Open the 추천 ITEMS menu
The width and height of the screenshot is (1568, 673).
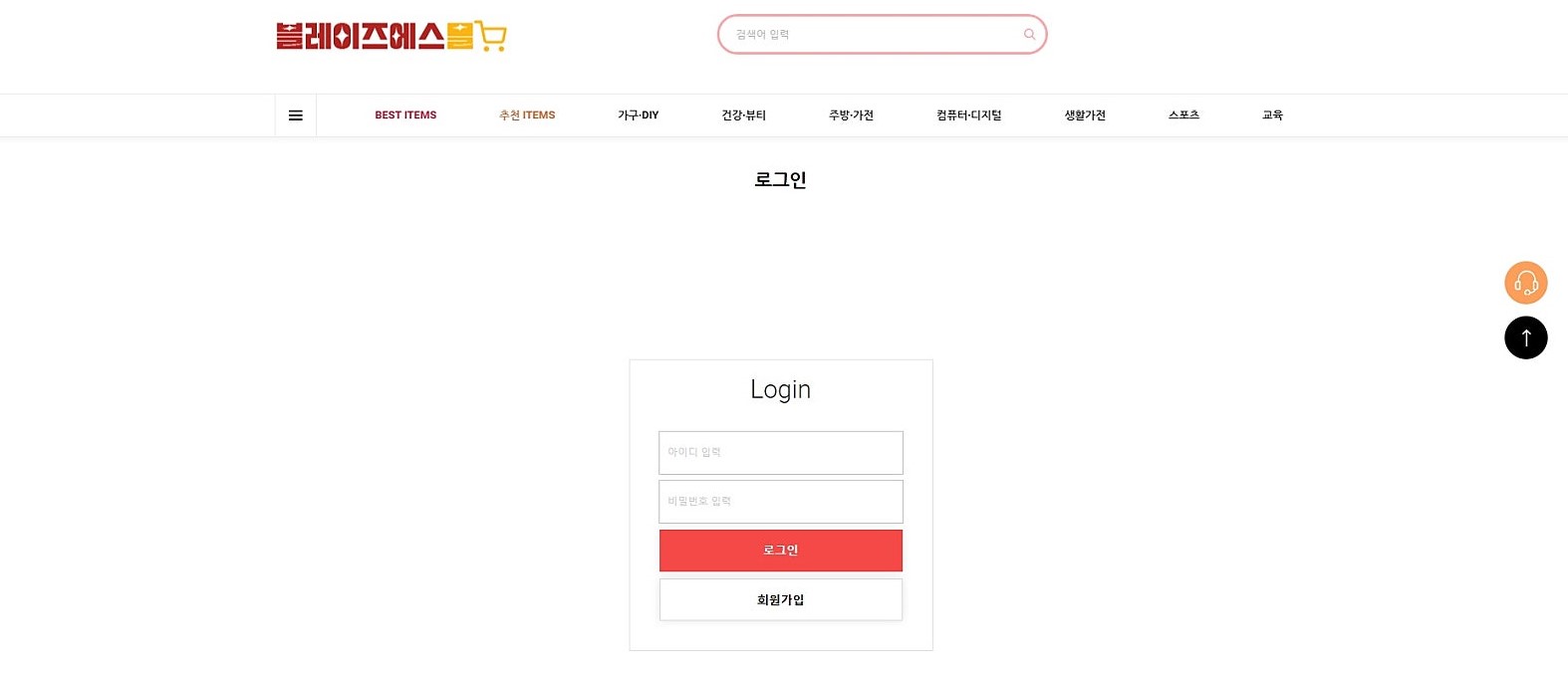(x=527, y=115)
